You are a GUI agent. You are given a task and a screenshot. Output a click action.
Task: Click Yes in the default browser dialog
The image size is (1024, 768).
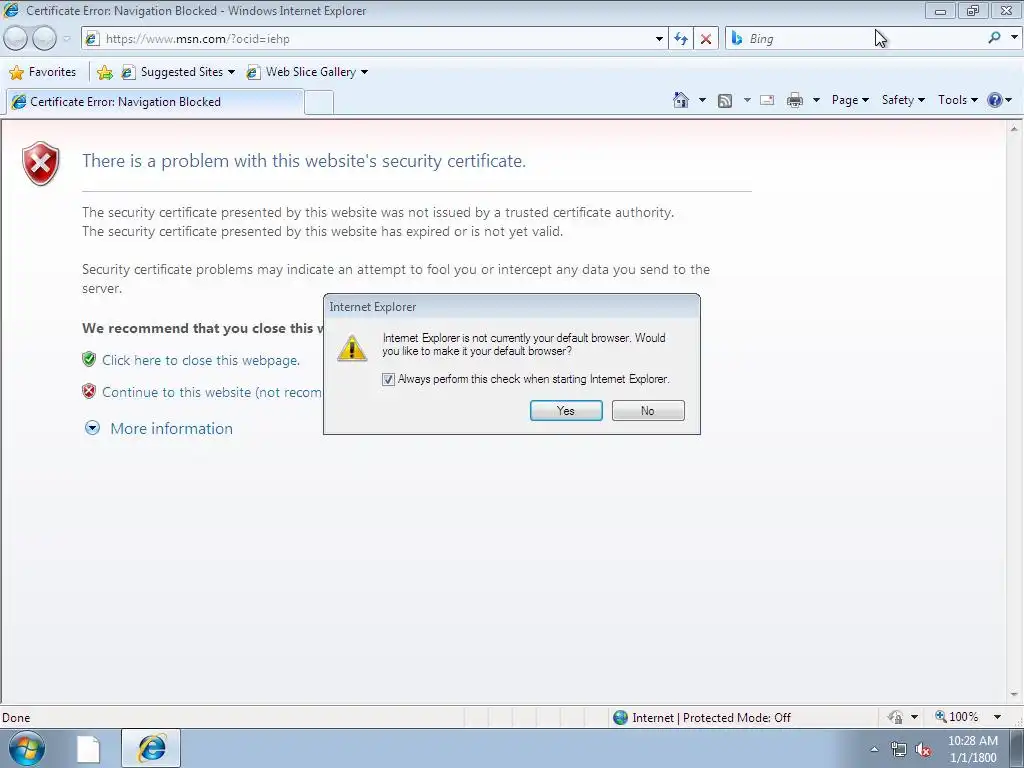click(x=566, y=411)
